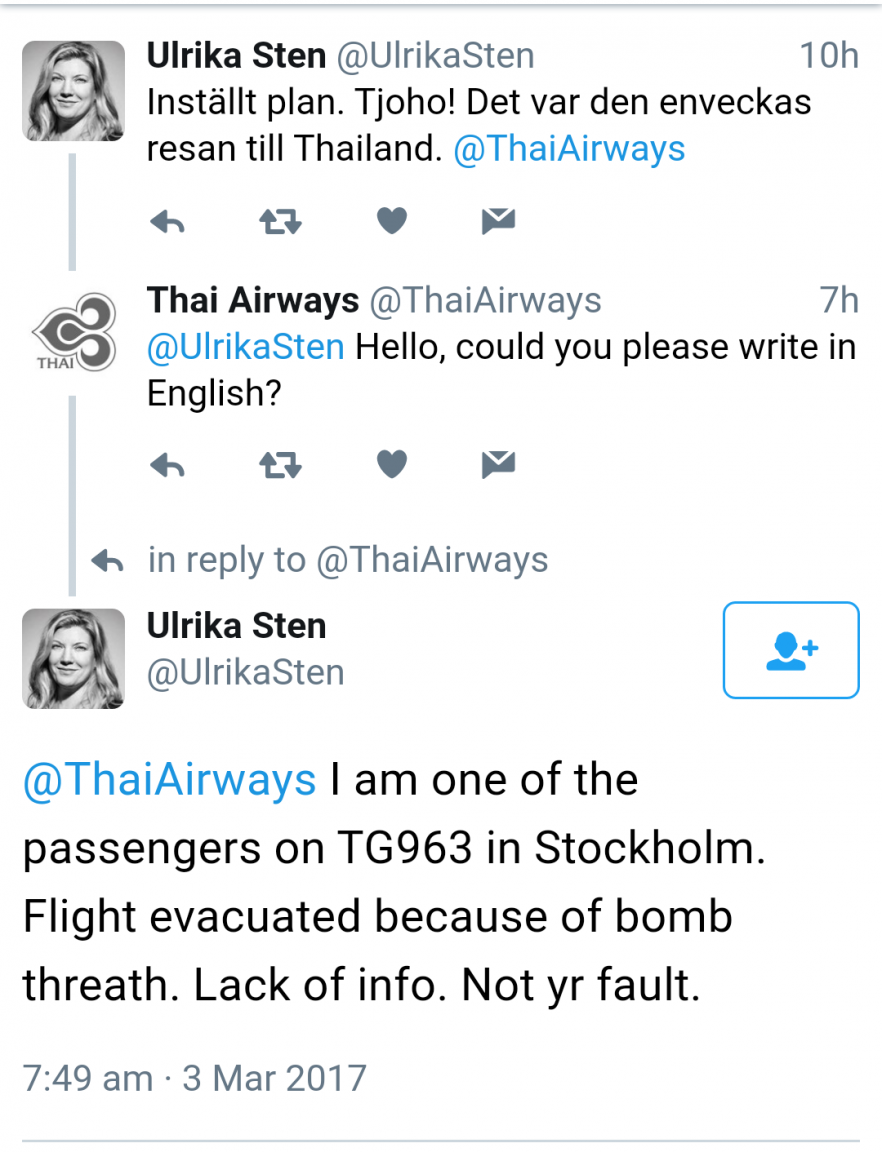
Task: Open 'in reply to @ThaiAirways' link
Action: point(348,561)
